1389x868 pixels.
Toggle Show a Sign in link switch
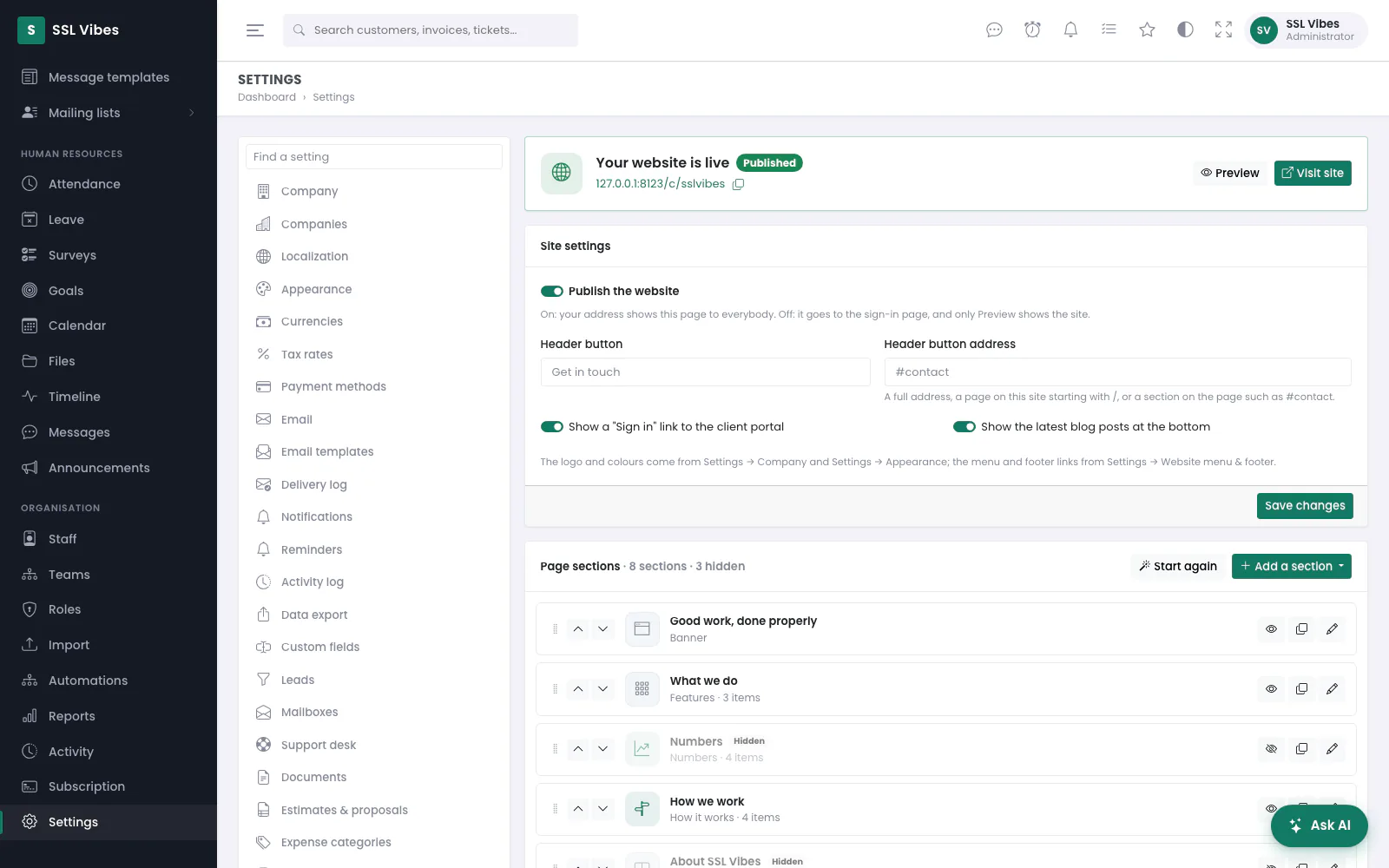(552, 427)
